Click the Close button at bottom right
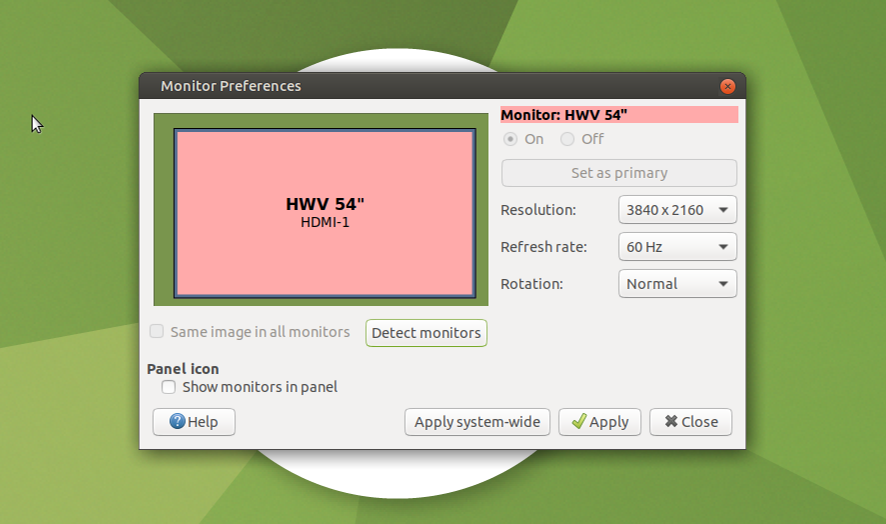The width and height of the screenshot is (886, 524). click(690, 422)
